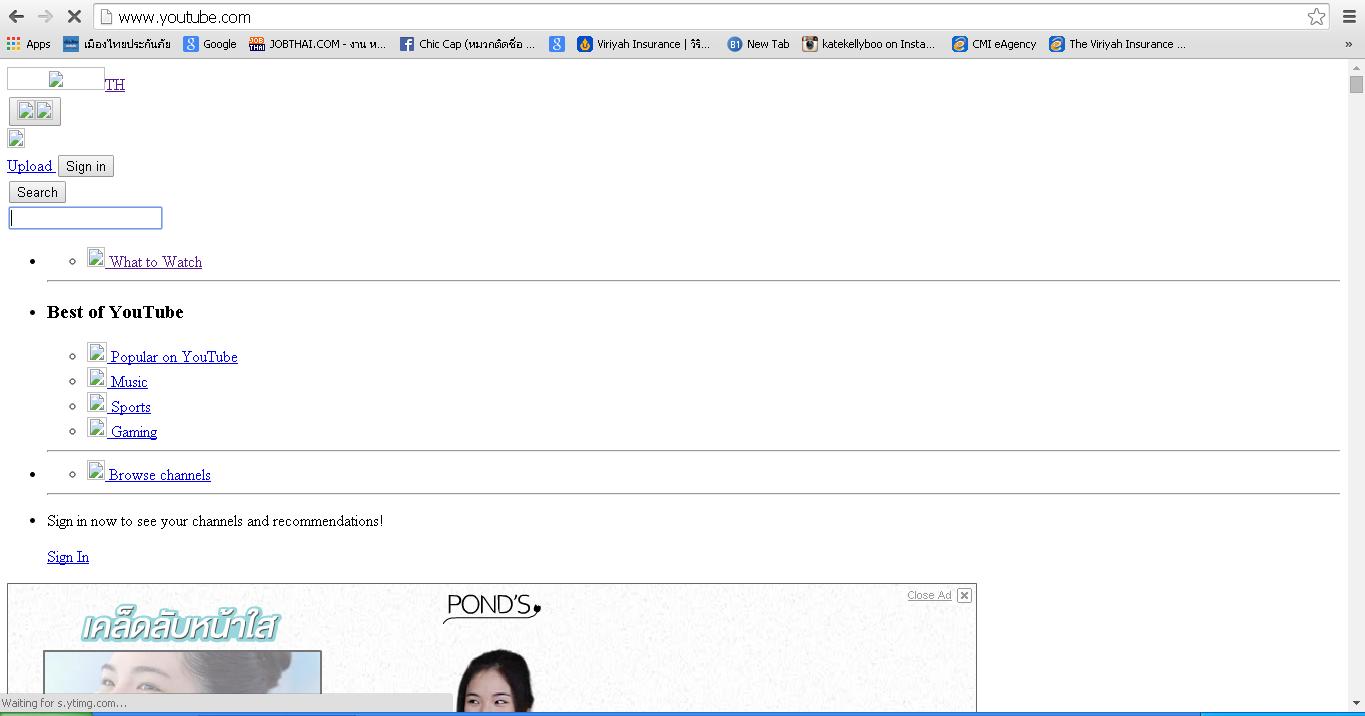Click the Upload link
The width and height of the screenshot is (1365, 716).
[30, 166]
